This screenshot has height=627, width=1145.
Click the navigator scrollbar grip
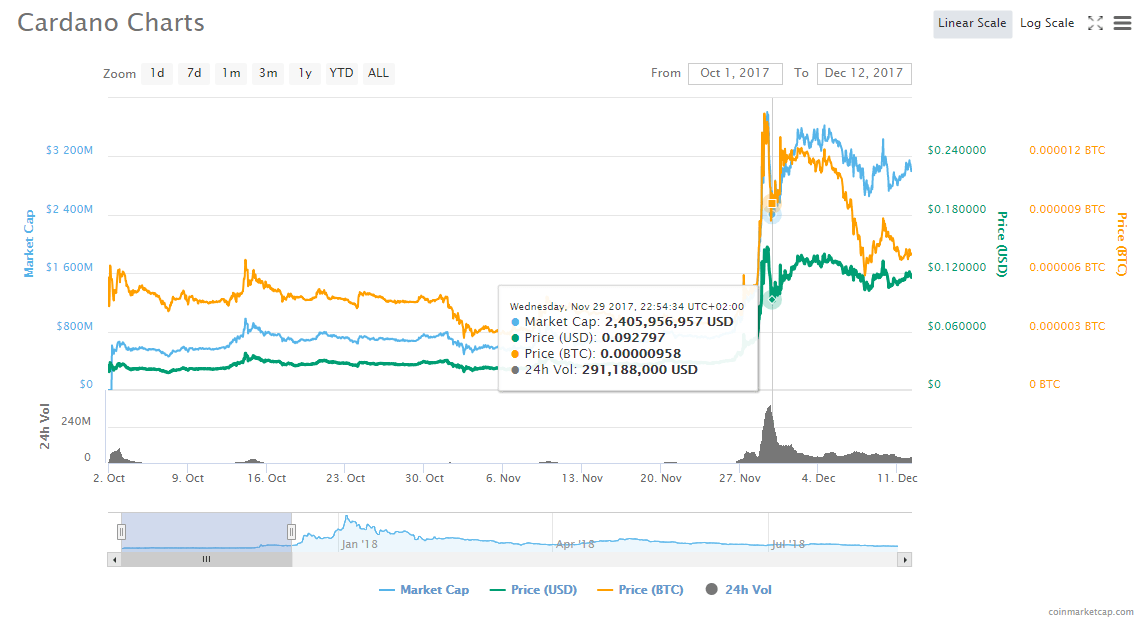(205, 559)
